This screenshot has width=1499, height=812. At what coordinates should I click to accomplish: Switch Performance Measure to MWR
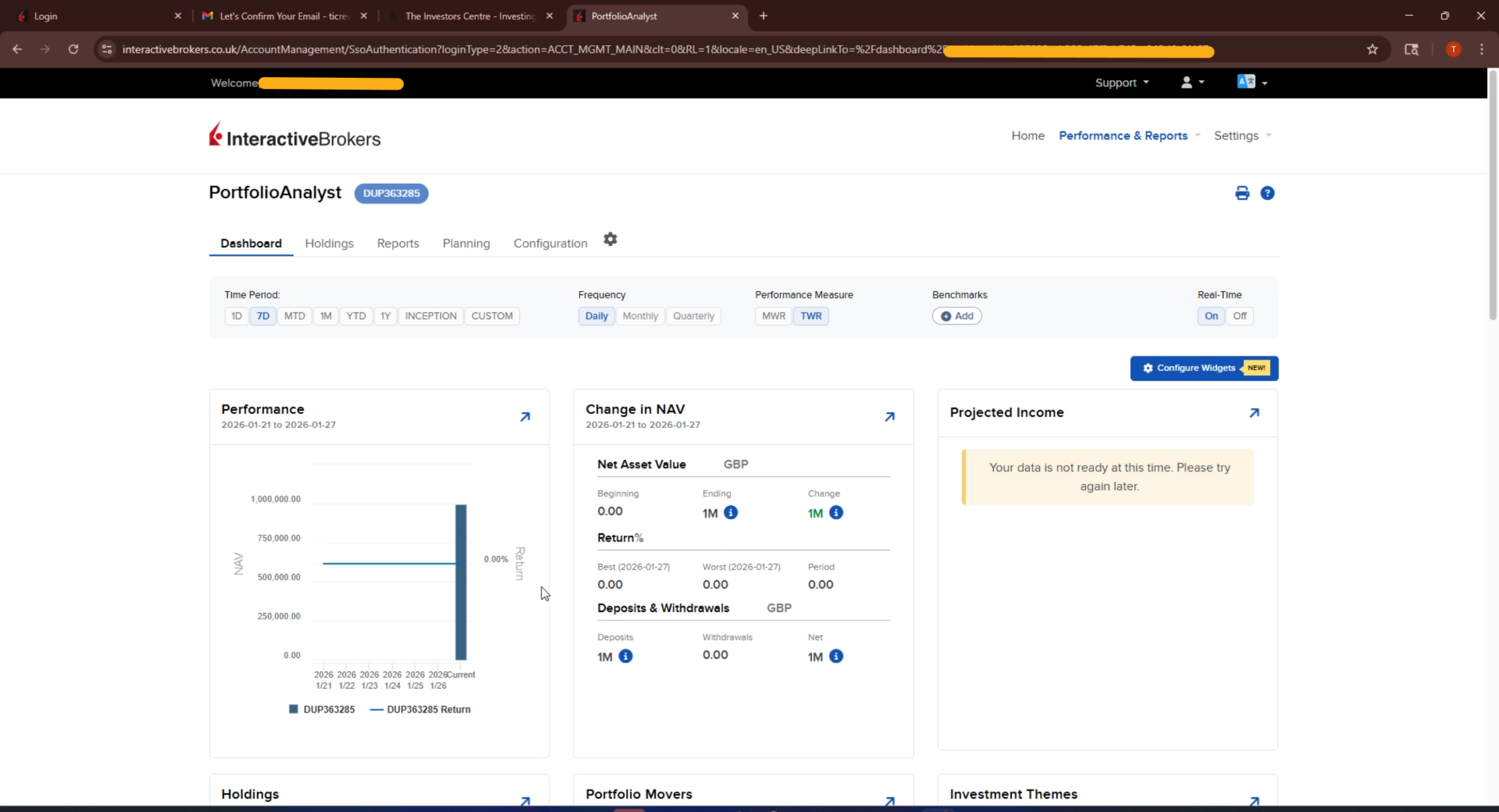pyautogui.click(x=773, y=316)
